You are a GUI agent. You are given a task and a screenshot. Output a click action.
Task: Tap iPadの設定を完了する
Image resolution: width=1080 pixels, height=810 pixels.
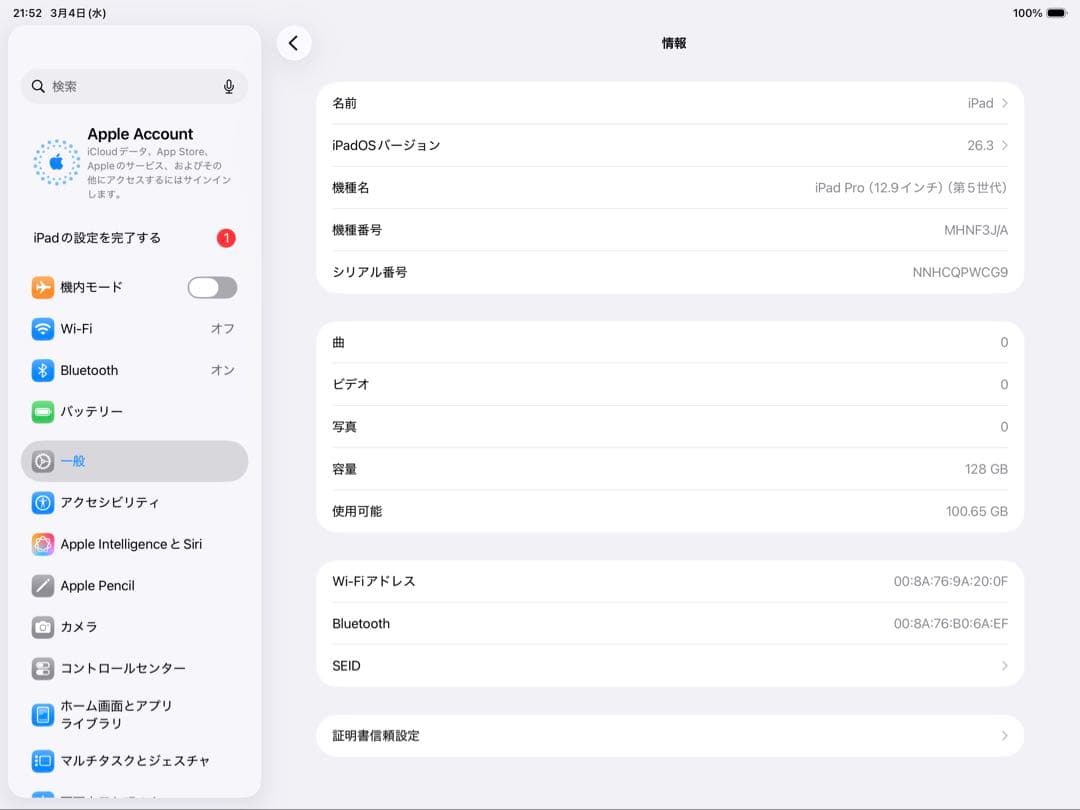tap(97, 238)
